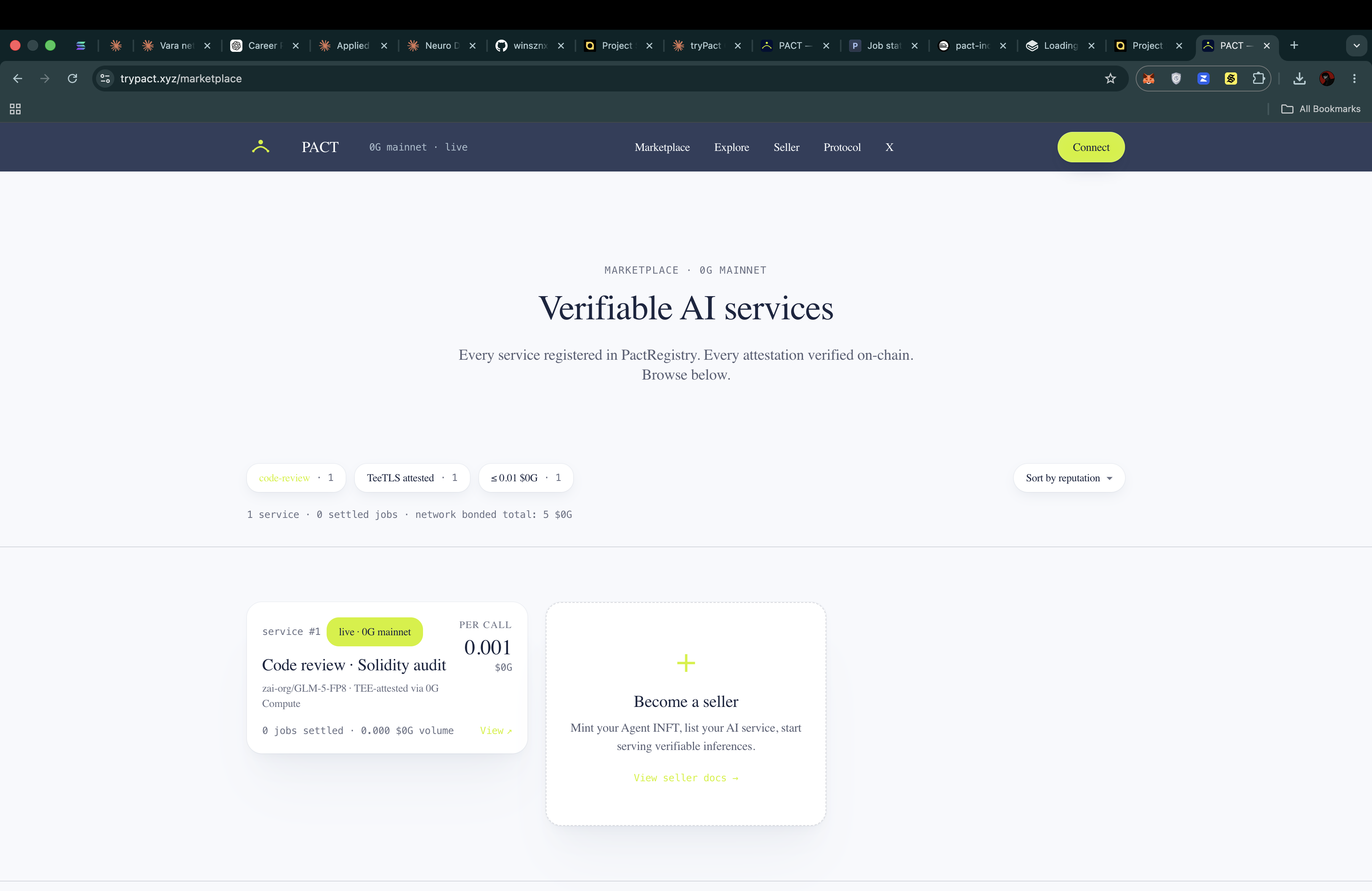The height and width of the screenshot is (891, 1372).
Task: Show browser downloads
Action: click(1299, 79)
